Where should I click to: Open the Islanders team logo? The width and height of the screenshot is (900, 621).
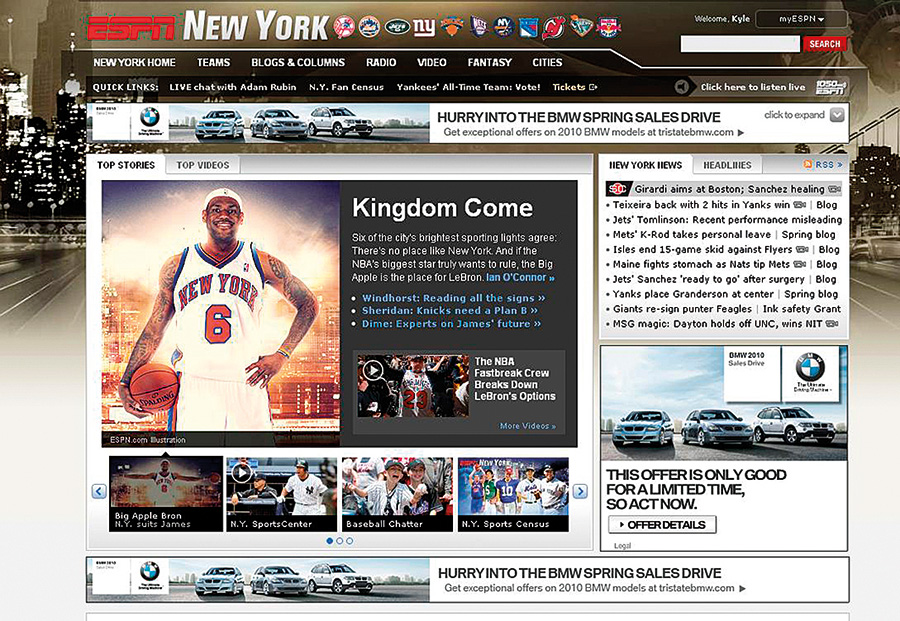[x=503, y=26]
